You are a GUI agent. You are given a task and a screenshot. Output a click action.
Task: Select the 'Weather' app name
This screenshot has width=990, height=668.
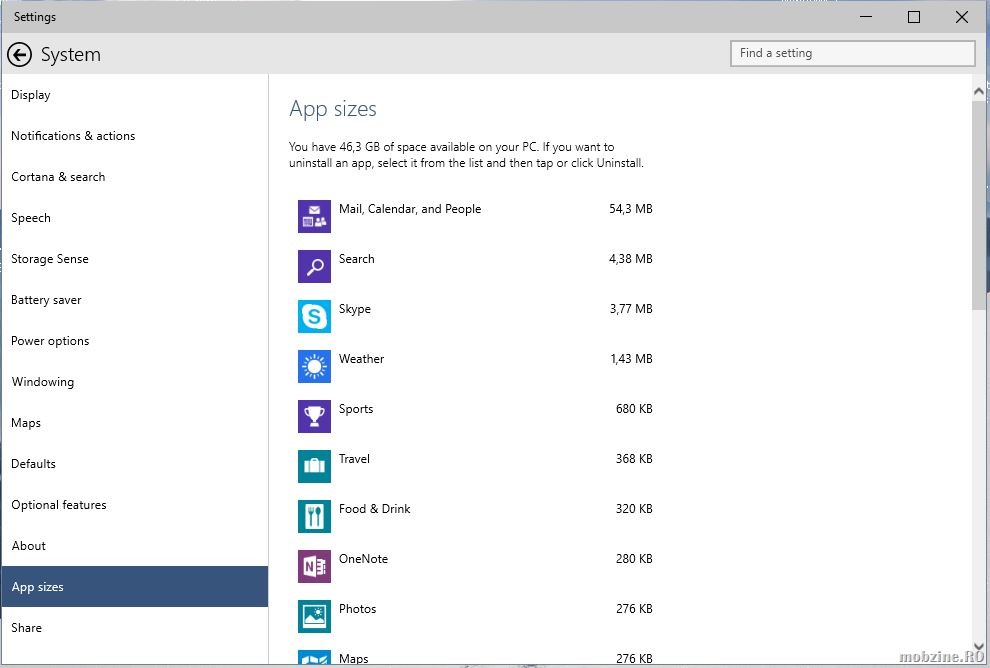tap(361, 359)
